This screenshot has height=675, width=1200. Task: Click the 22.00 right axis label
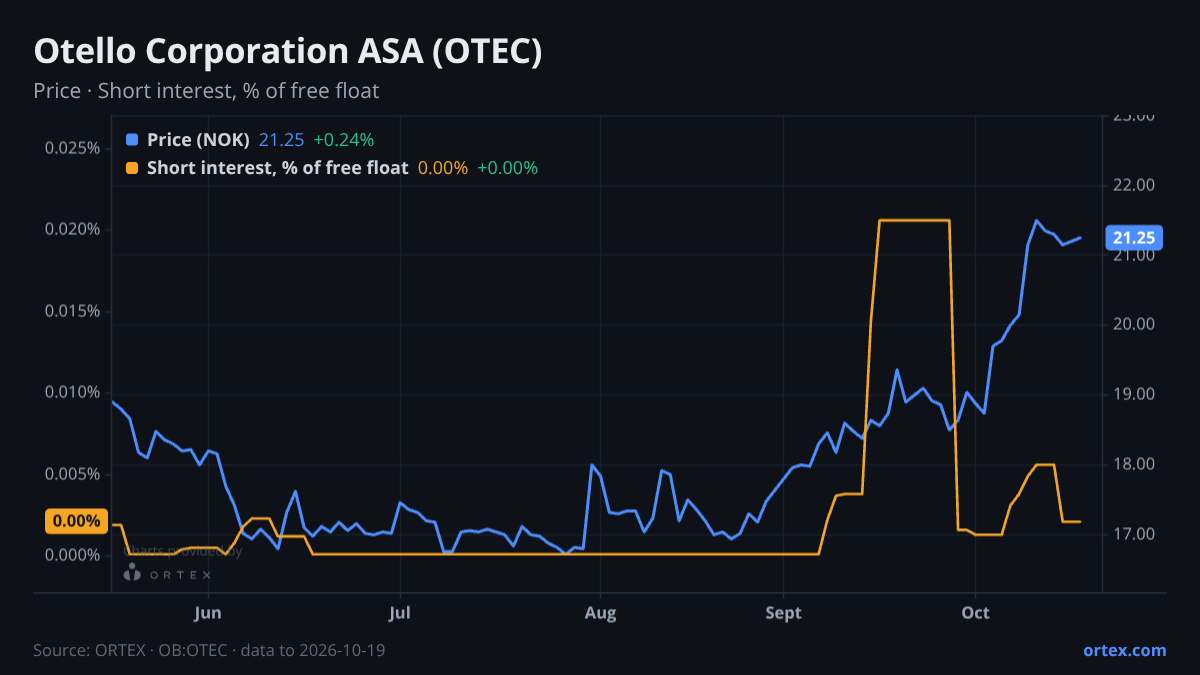(x=1133, y=185)
